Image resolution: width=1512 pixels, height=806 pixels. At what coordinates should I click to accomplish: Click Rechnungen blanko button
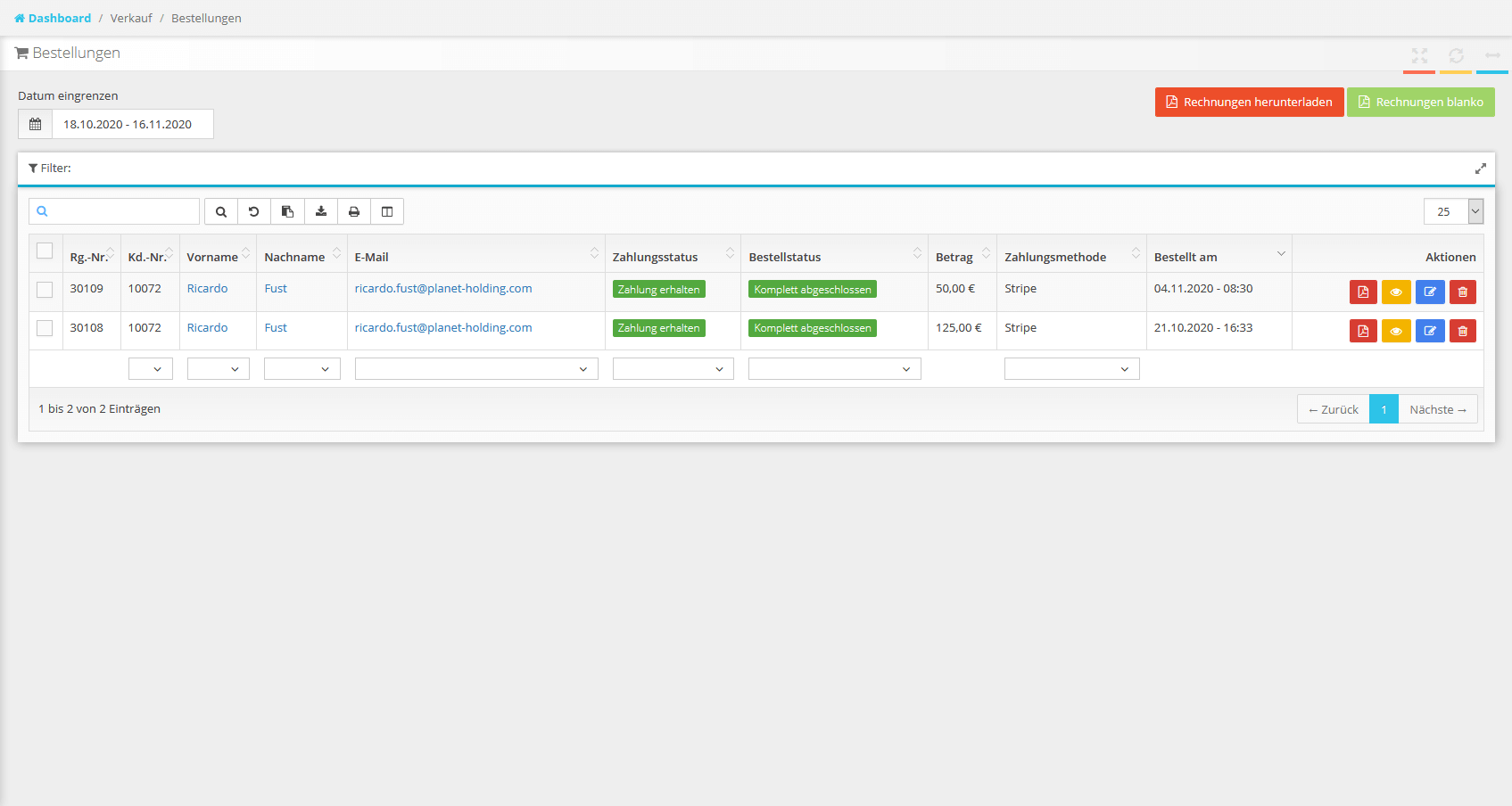(1420, 102)
